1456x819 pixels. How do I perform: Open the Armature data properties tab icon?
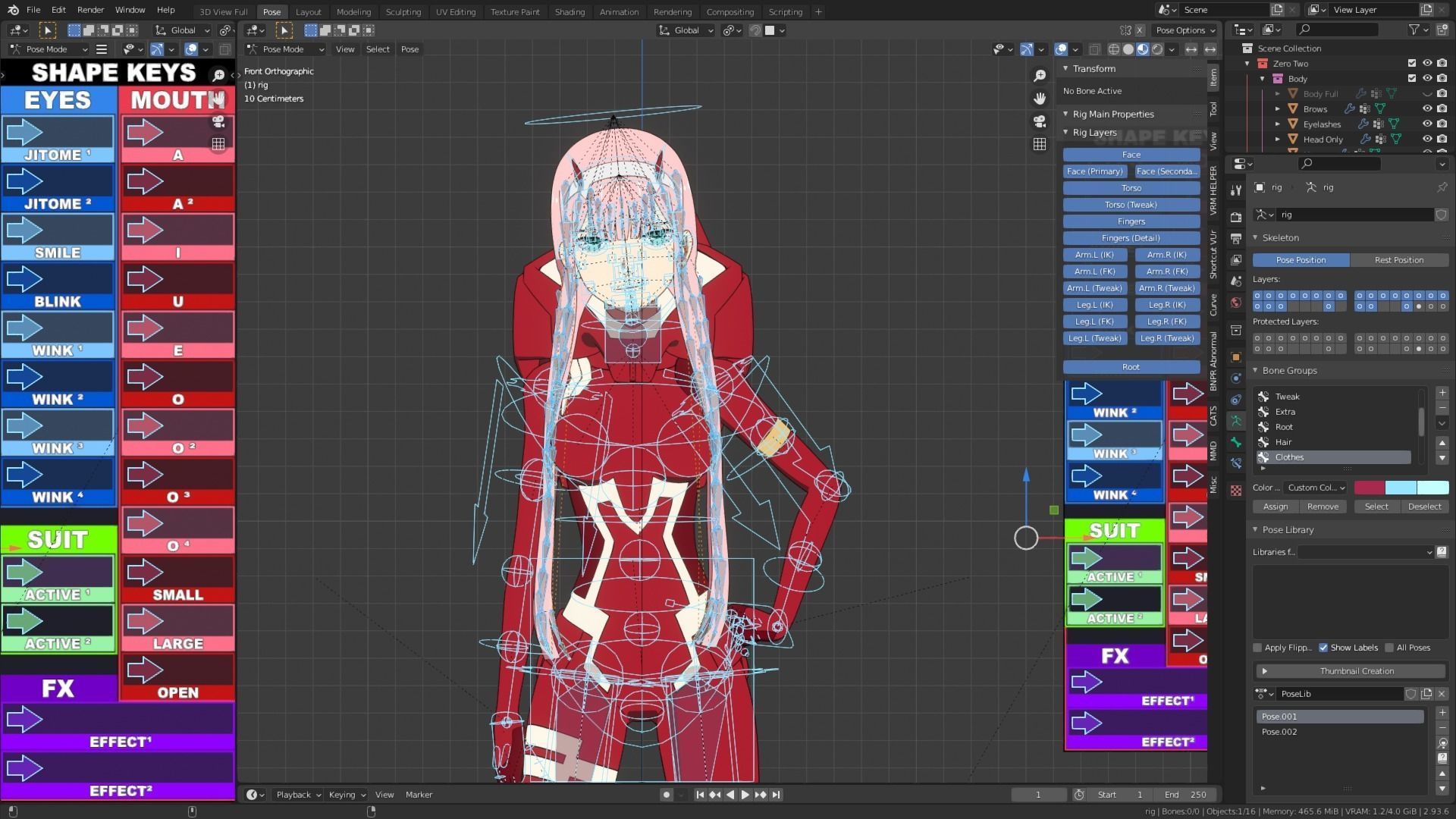pyautogui.click(x=1236, y=420)
